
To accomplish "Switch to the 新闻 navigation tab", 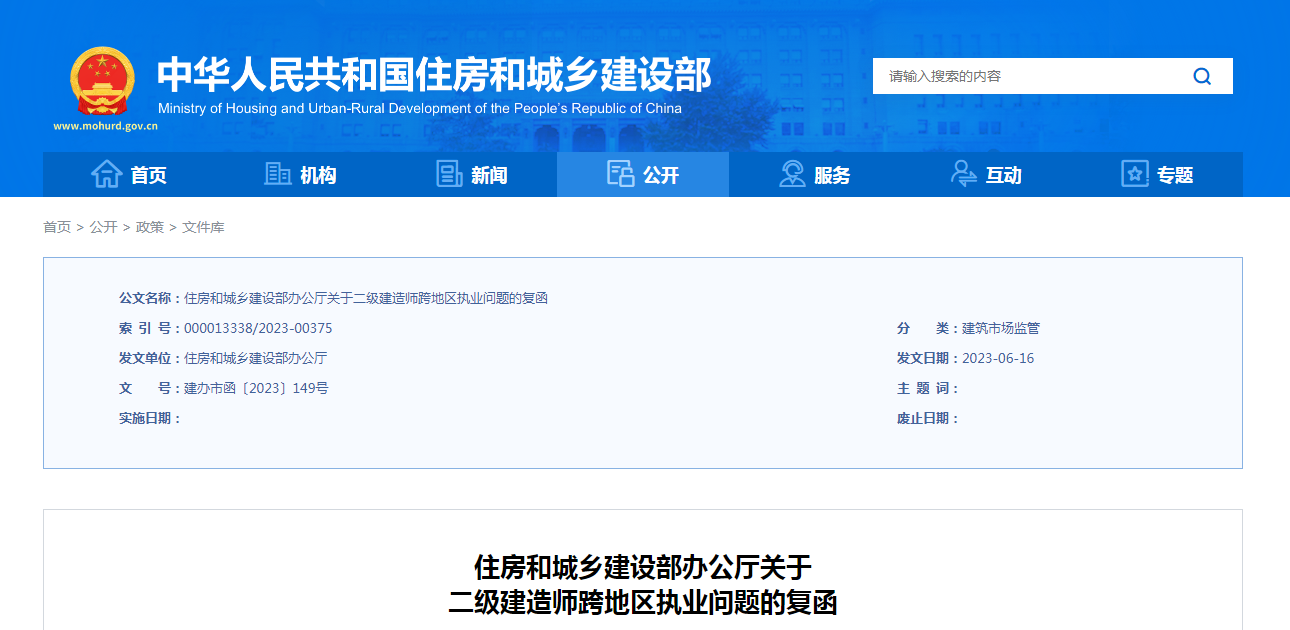I will [x=489, y=175].
